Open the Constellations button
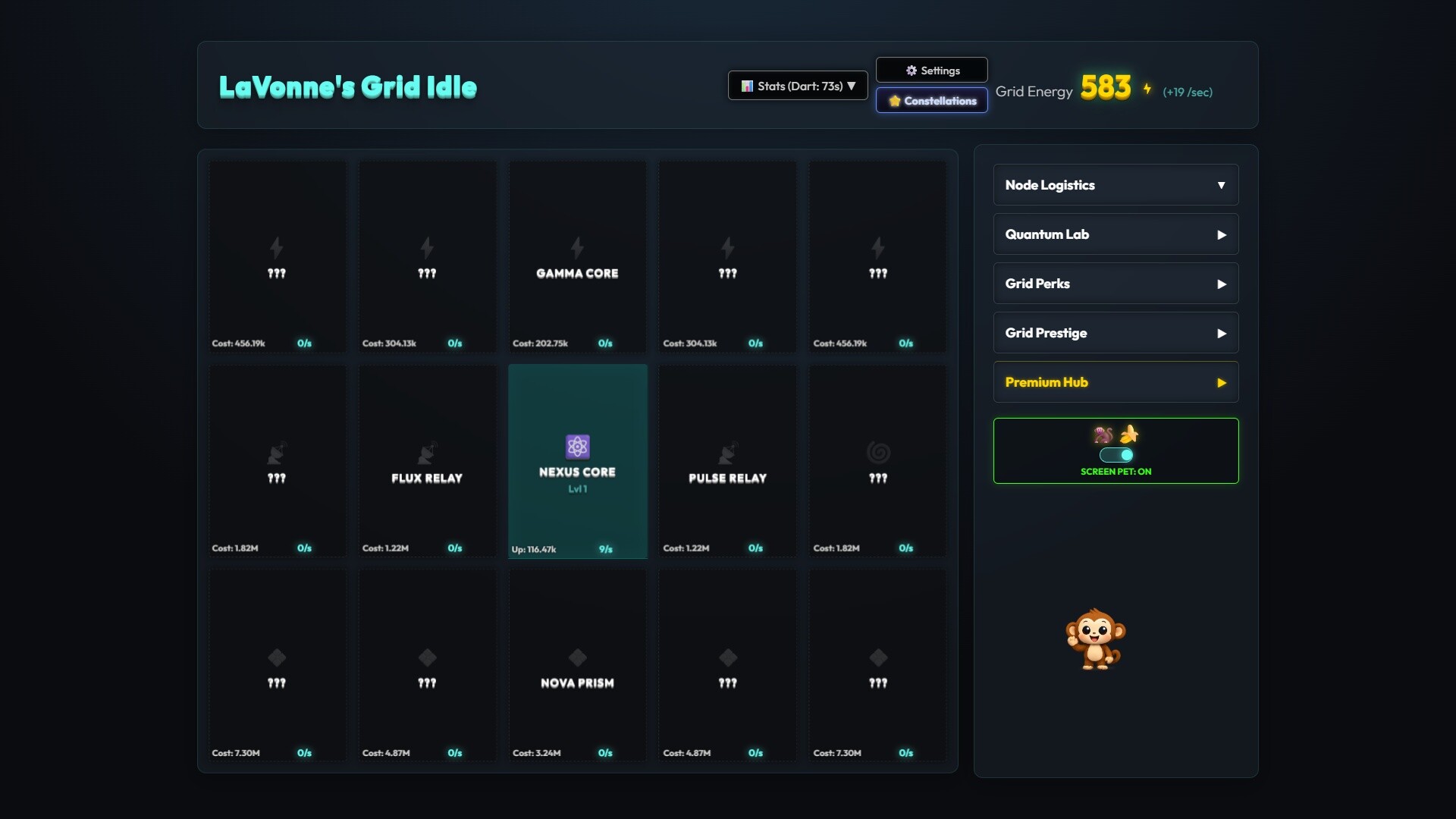1456x819 pixels. [931, 100]
